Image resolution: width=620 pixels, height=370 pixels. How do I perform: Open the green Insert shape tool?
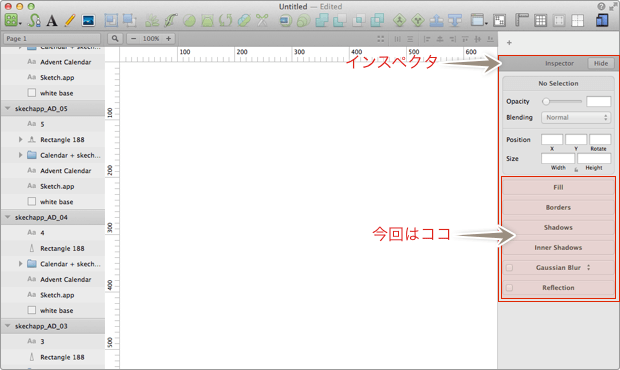point(12,20)
